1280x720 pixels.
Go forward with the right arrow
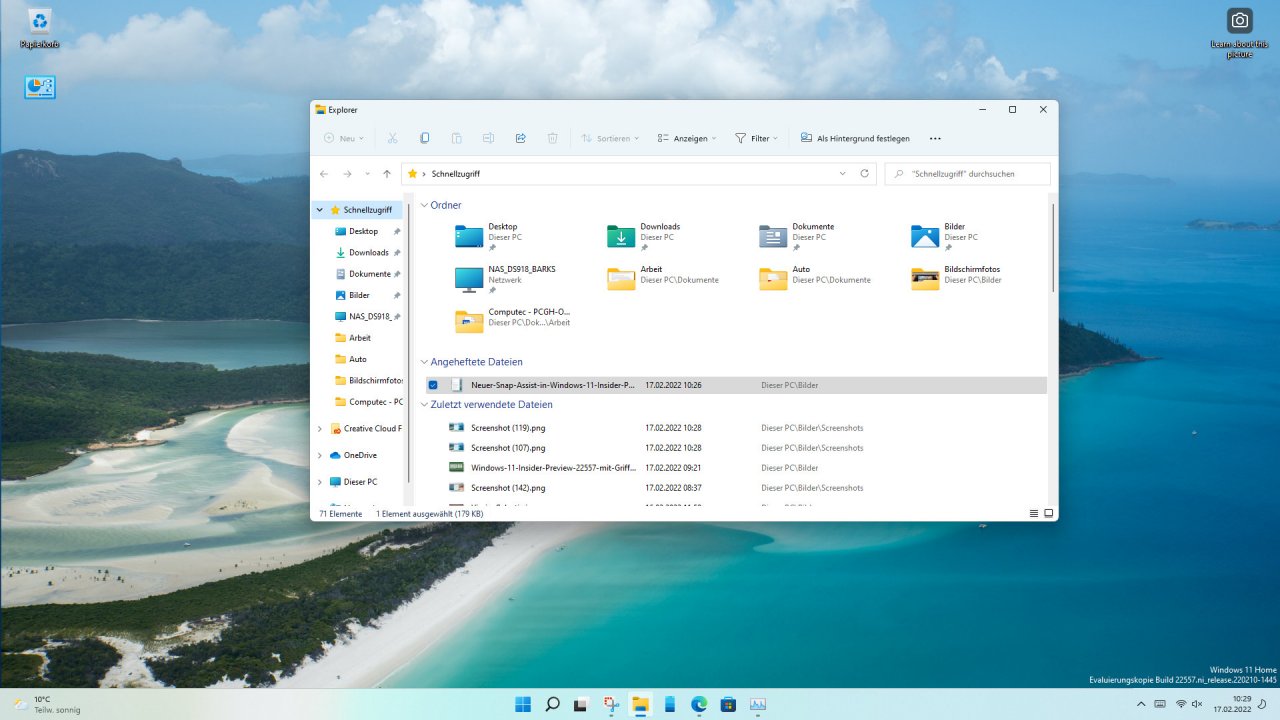point(347,174)
